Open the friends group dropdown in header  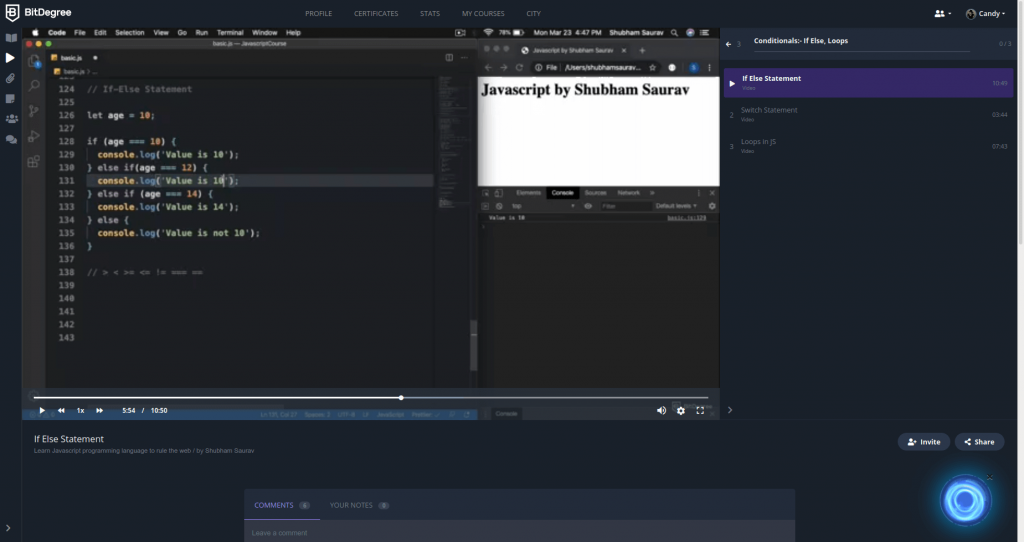(x=942, y=13)
